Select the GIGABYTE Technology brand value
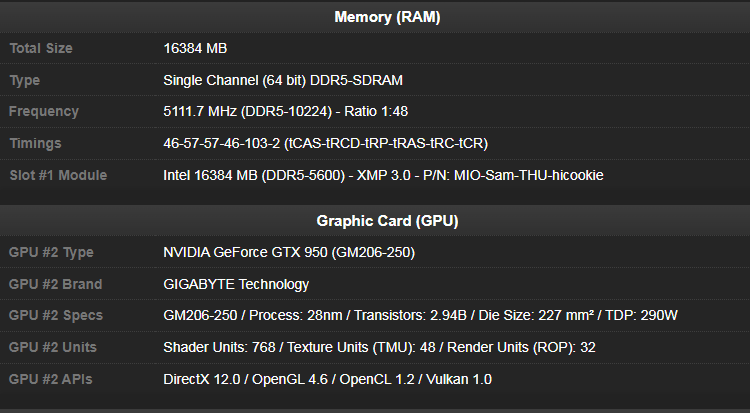This screenshot has width=750, height=413. (236, 284)
